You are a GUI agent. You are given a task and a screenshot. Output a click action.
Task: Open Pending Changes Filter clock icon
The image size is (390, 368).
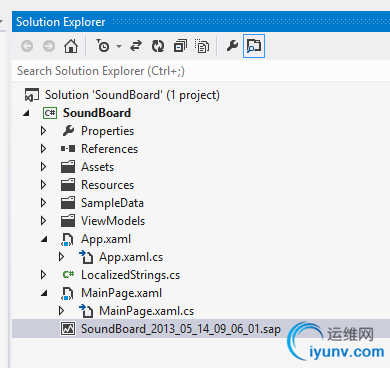[103, 46]
